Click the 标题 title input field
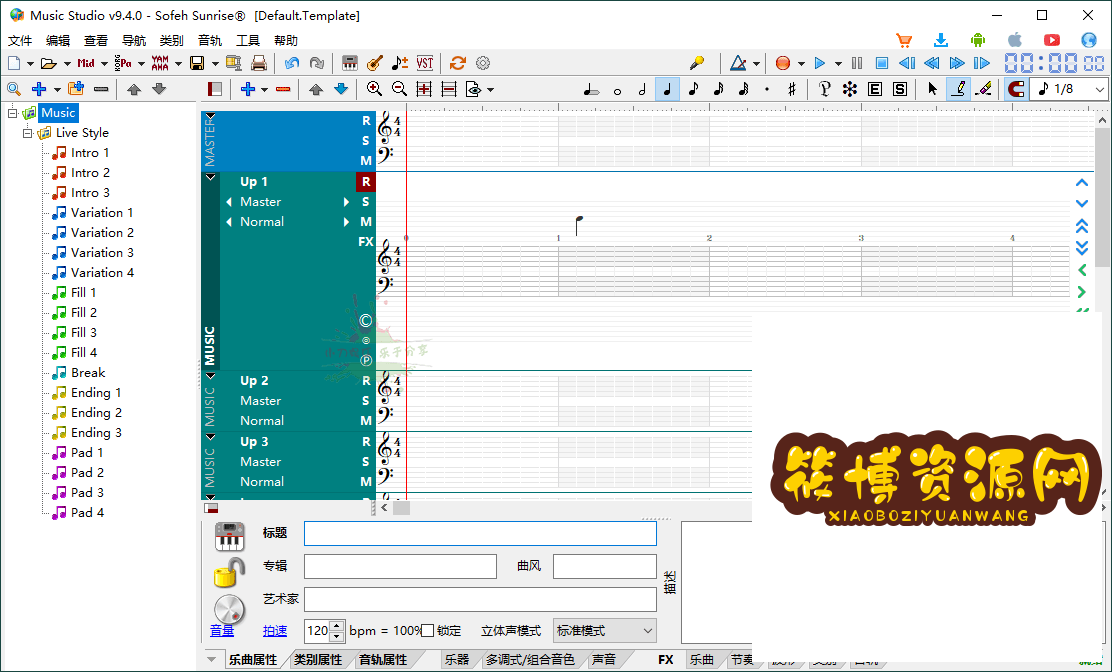Image resolution: width=1112 pixels, height=672 pixels. click(x=480, y=534)
